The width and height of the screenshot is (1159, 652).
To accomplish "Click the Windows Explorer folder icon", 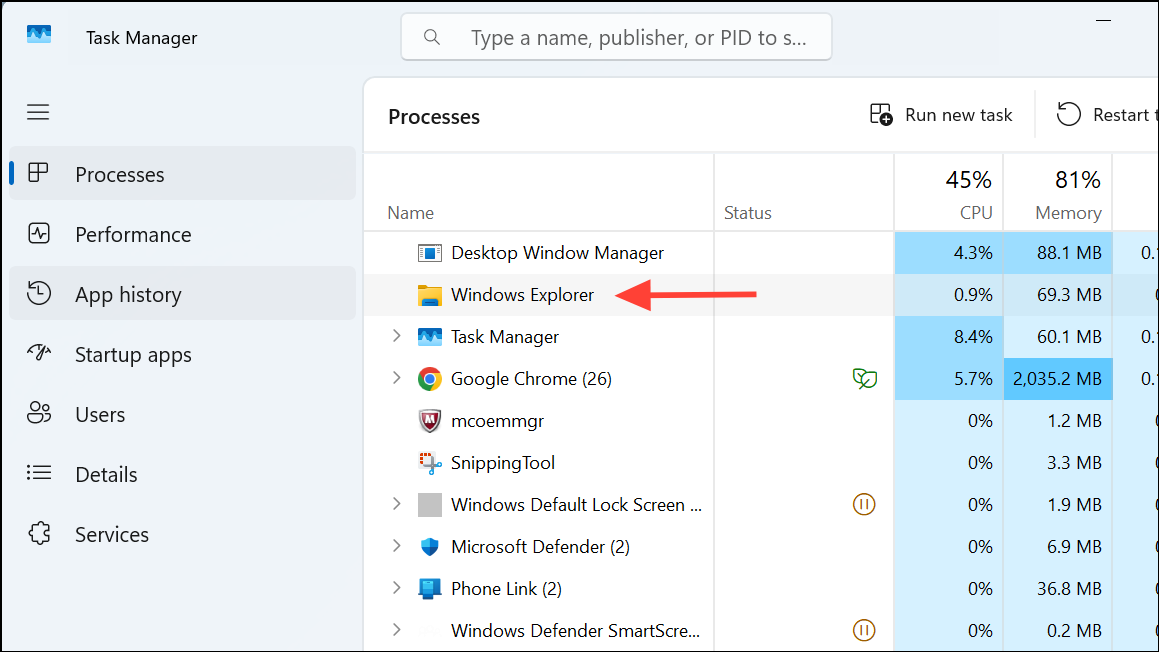I will point(429,296).
